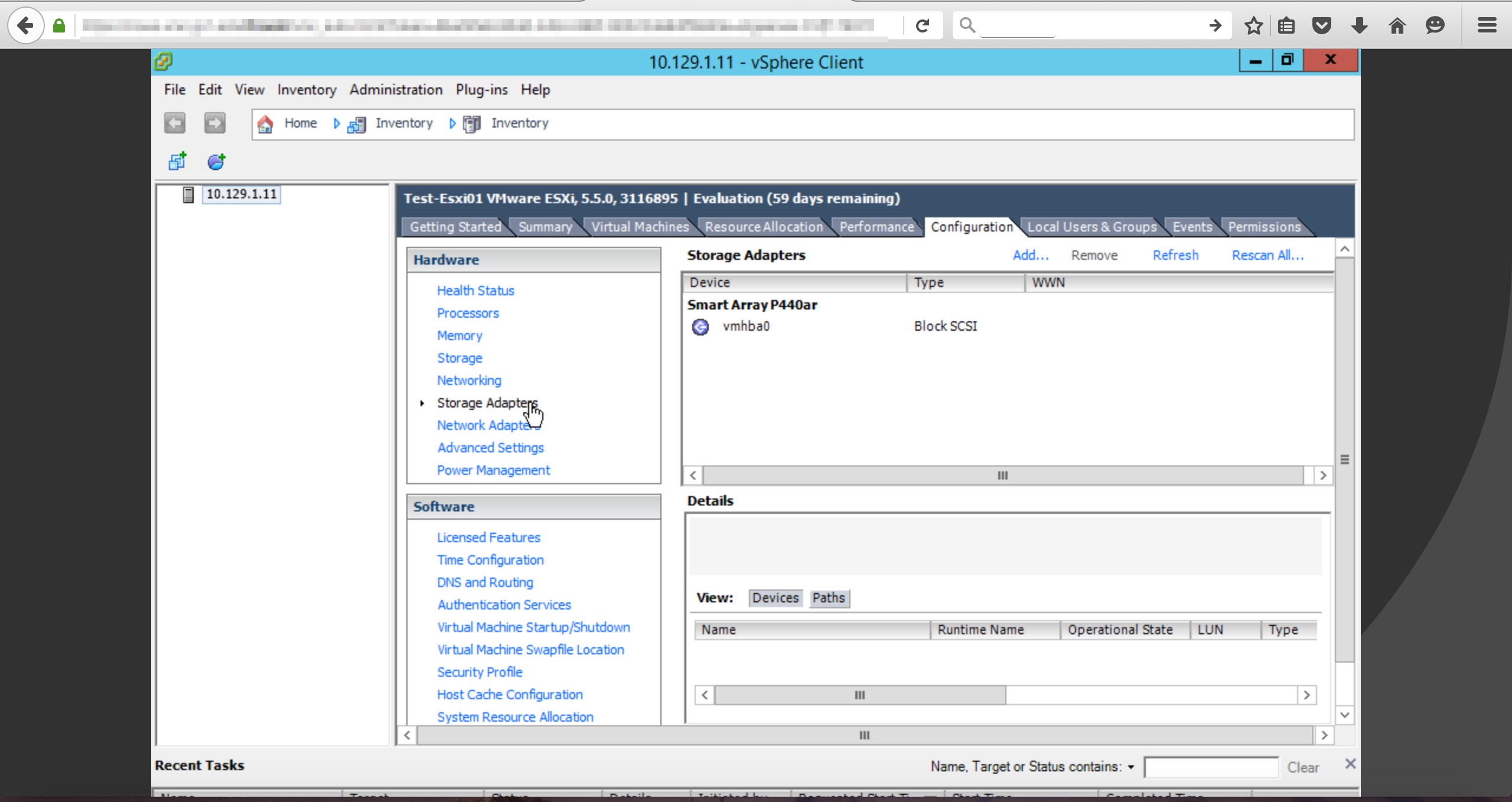This screenshot has width=1512, height=802.
Task: Toggle the Devices view button
Action: pyautogui.click(x=775, y=598)
